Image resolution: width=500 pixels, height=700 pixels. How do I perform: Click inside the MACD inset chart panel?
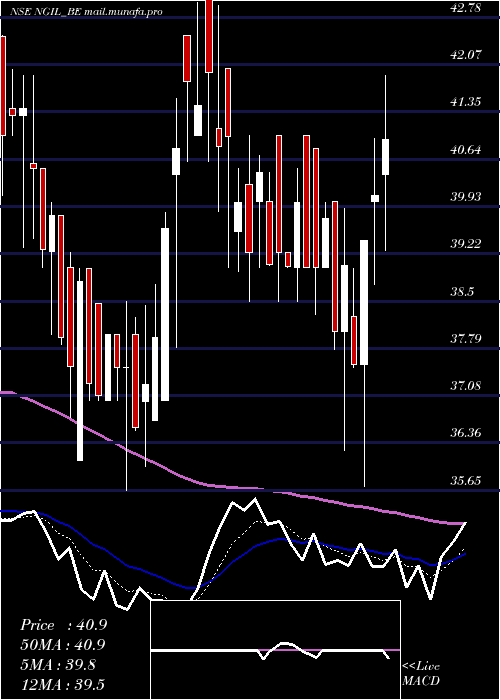(275, 650)
